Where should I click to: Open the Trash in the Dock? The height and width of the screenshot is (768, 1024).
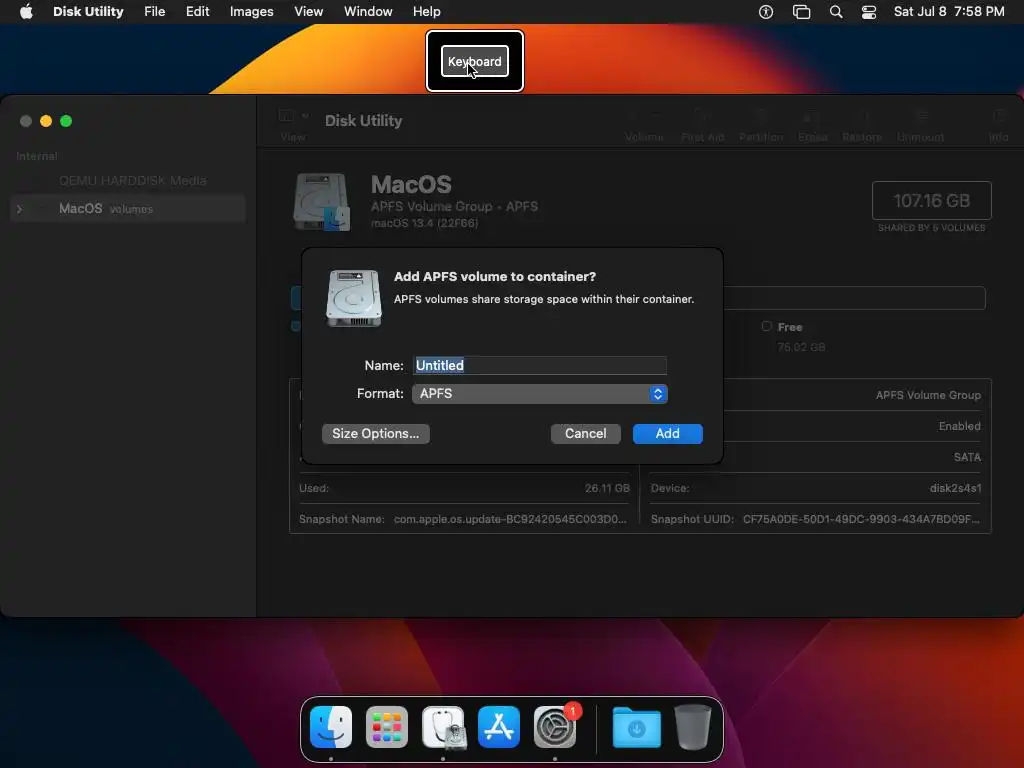(692, 727)
